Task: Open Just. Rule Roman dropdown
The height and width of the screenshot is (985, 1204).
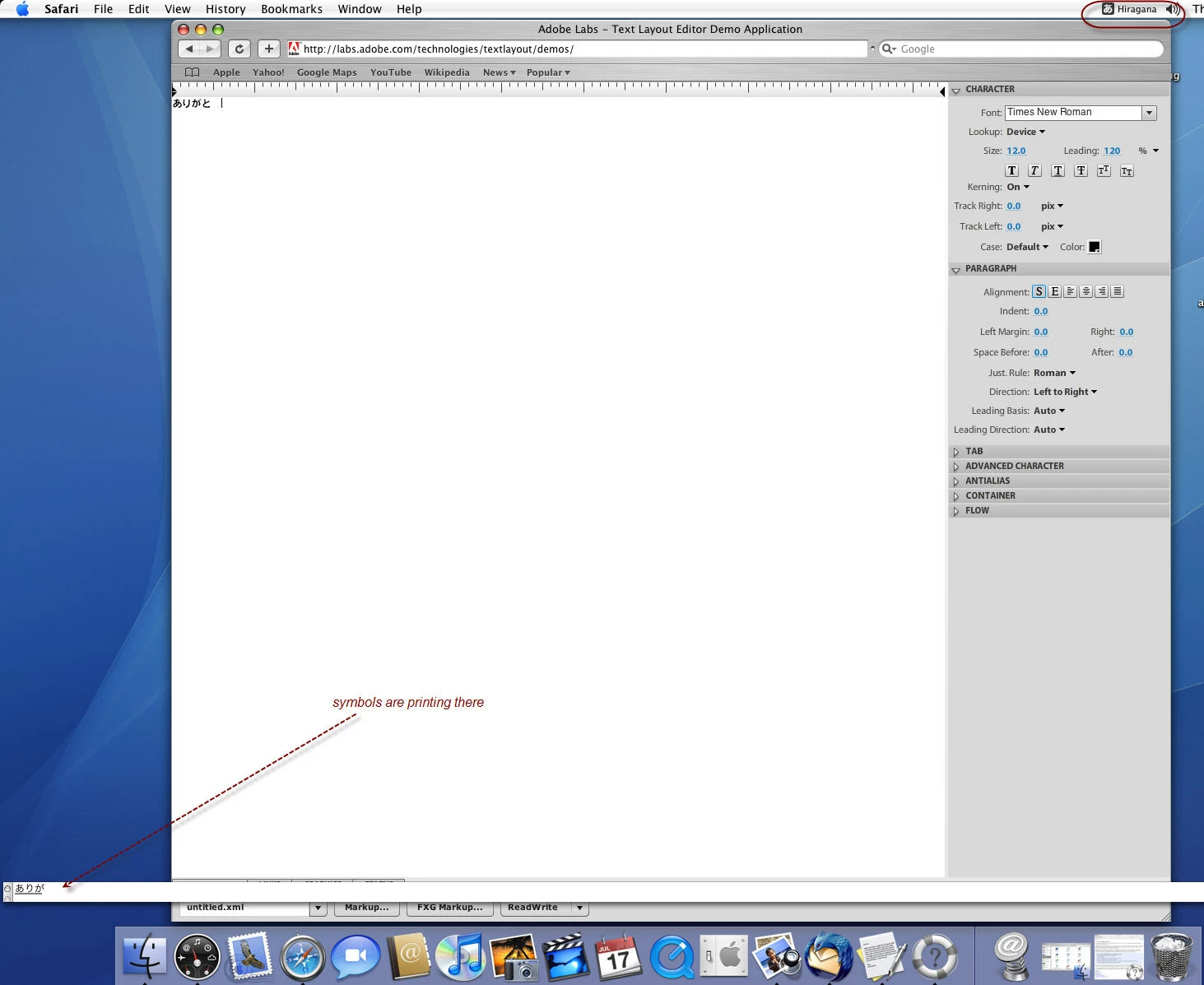Action: [1054, 374]
